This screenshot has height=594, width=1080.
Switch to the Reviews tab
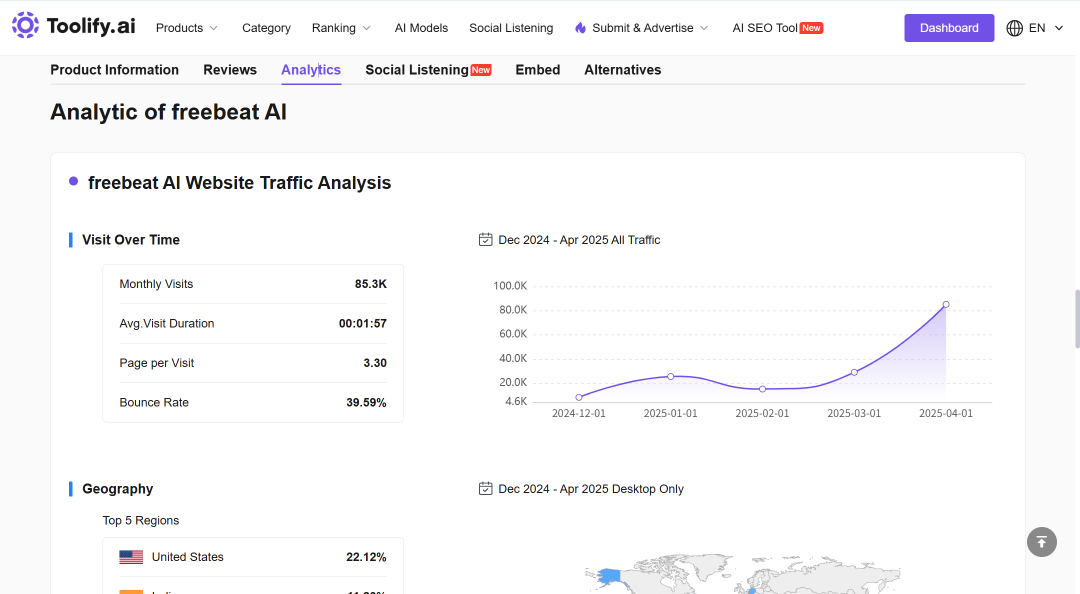coord(230,70)
